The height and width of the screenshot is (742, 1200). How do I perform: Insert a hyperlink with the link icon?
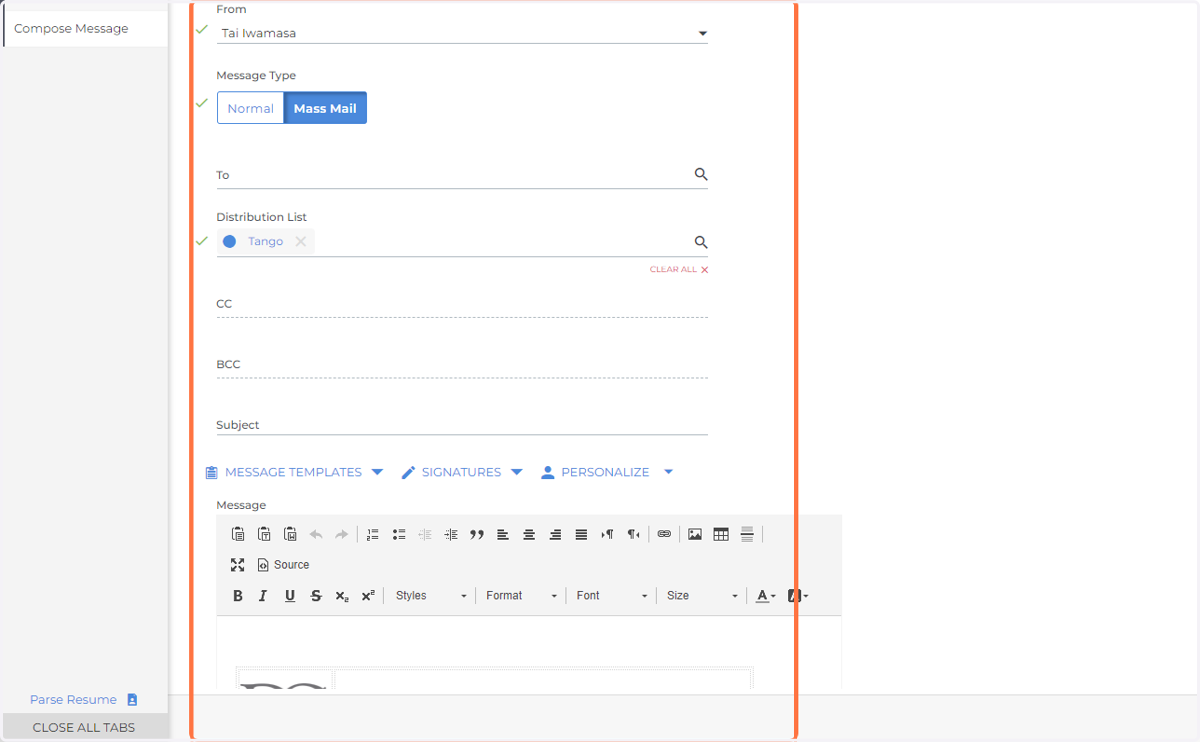664,534
